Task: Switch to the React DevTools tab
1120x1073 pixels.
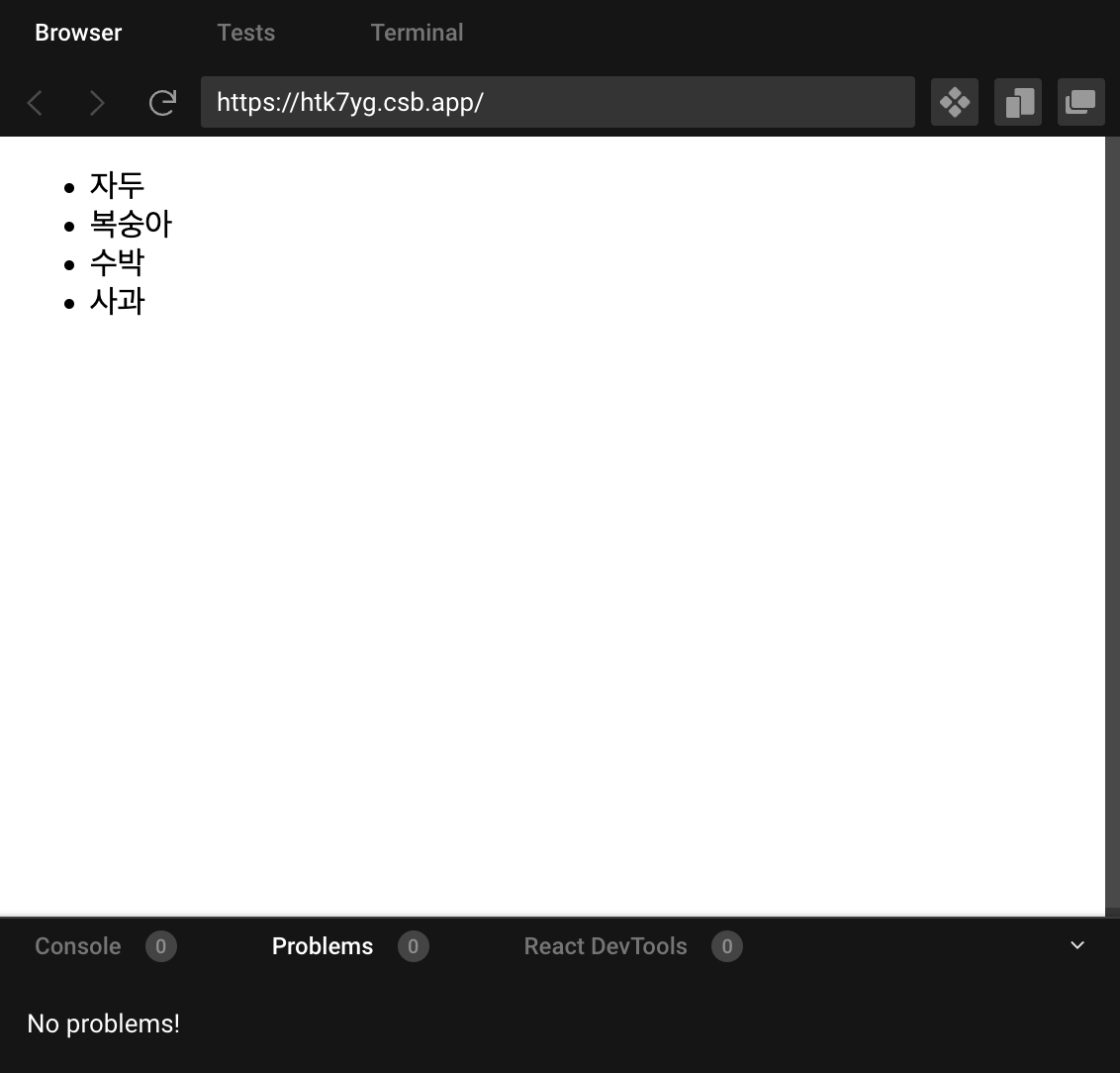Action: coord(605,946)
